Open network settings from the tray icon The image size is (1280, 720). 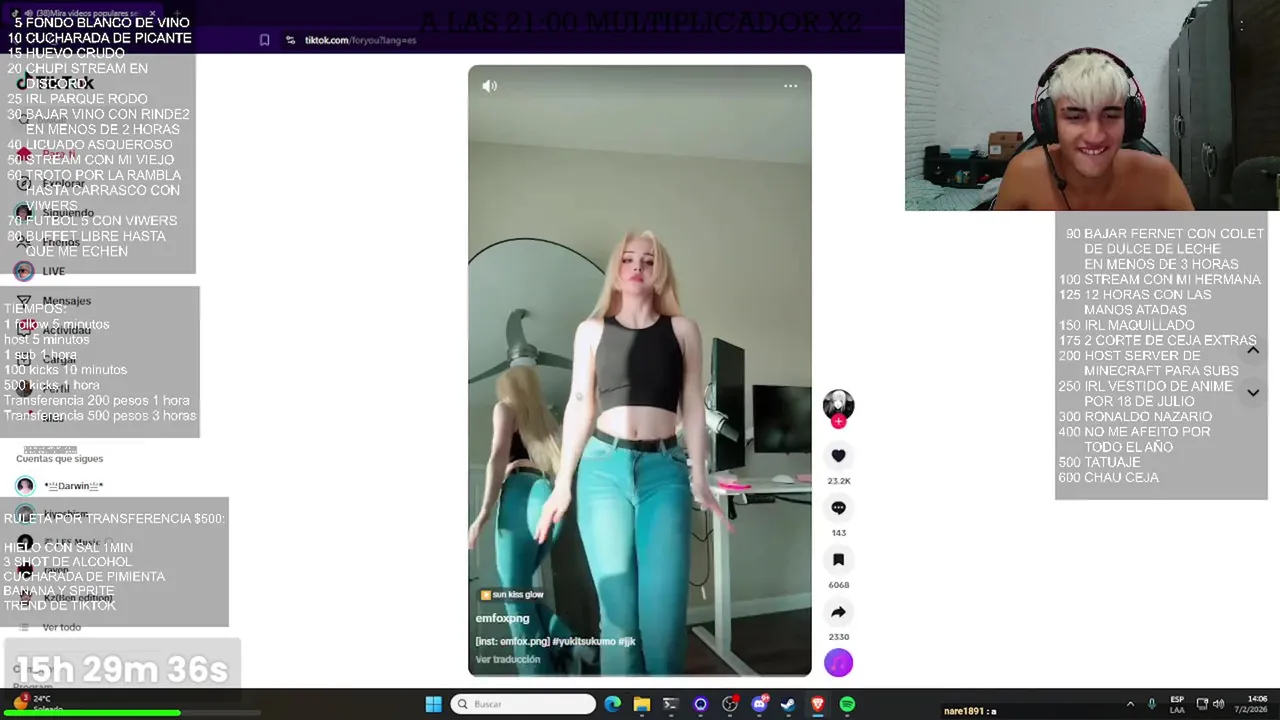1202,704
